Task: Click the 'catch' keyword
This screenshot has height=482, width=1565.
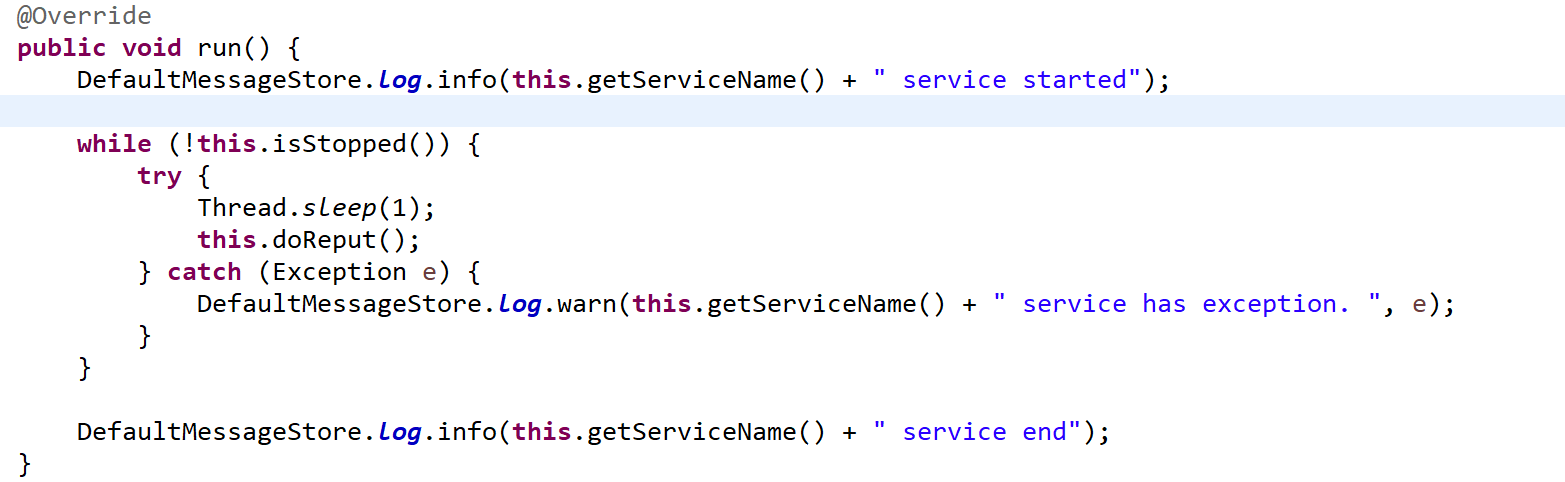Action: pos(205,272)
